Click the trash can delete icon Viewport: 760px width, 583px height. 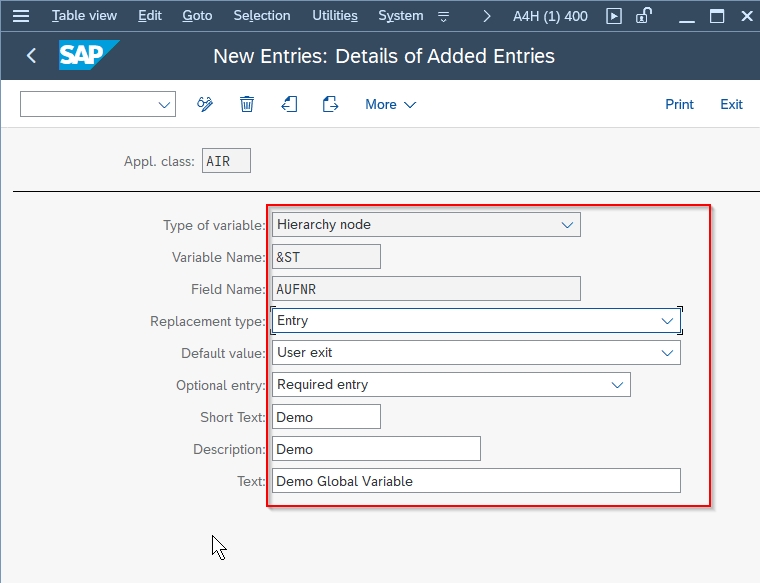coord(247,104)
